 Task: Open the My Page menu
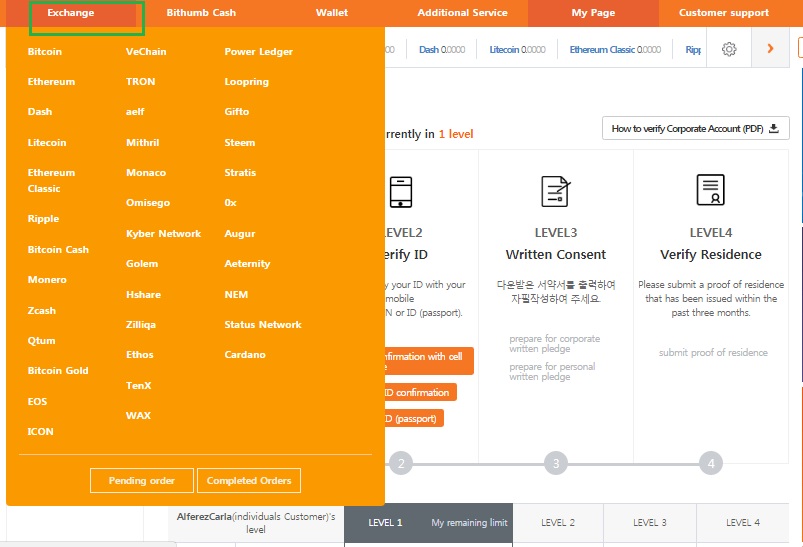tap(593, 13)
